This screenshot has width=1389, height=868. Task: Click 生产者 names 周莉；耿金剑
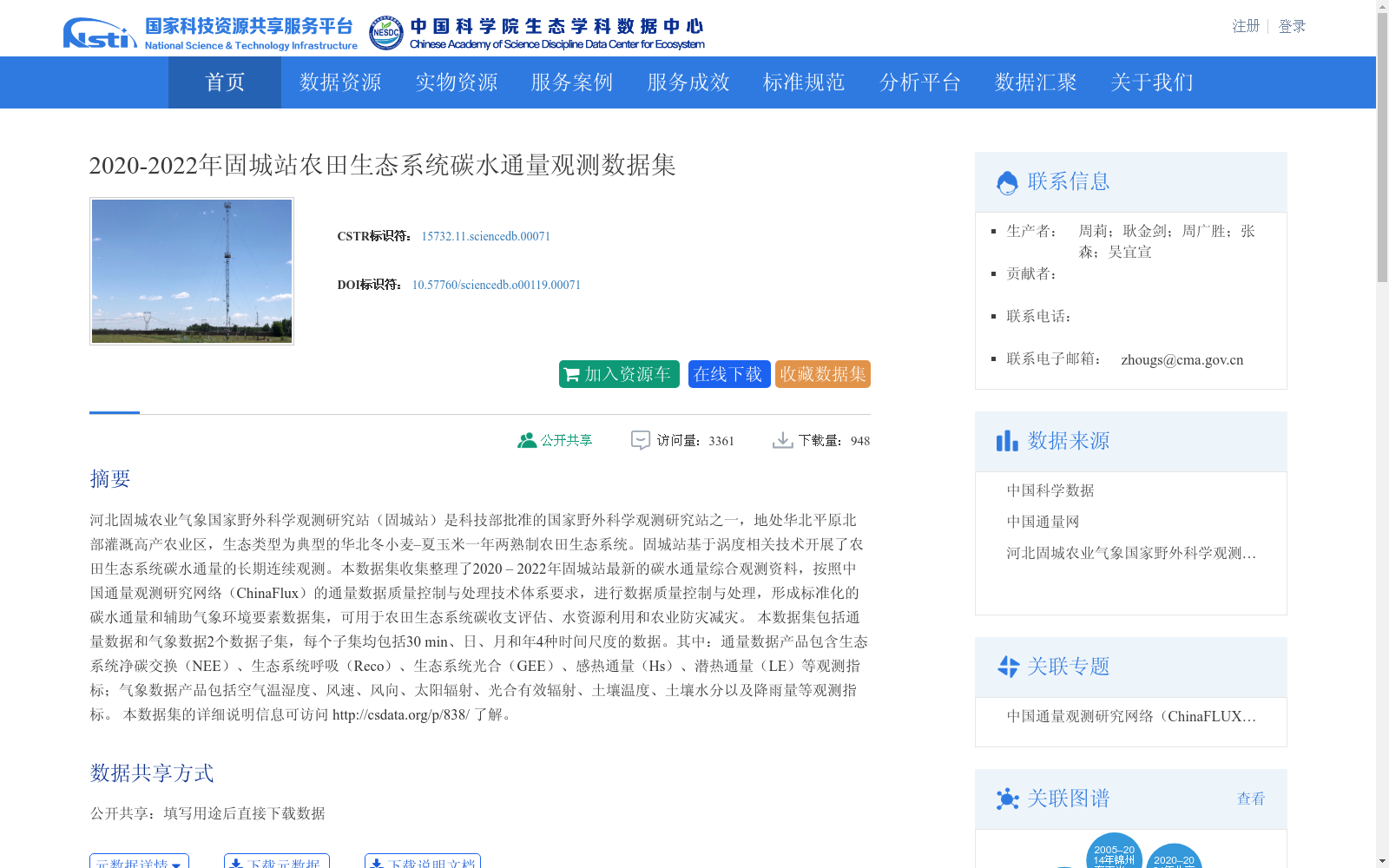[1166, 241]
